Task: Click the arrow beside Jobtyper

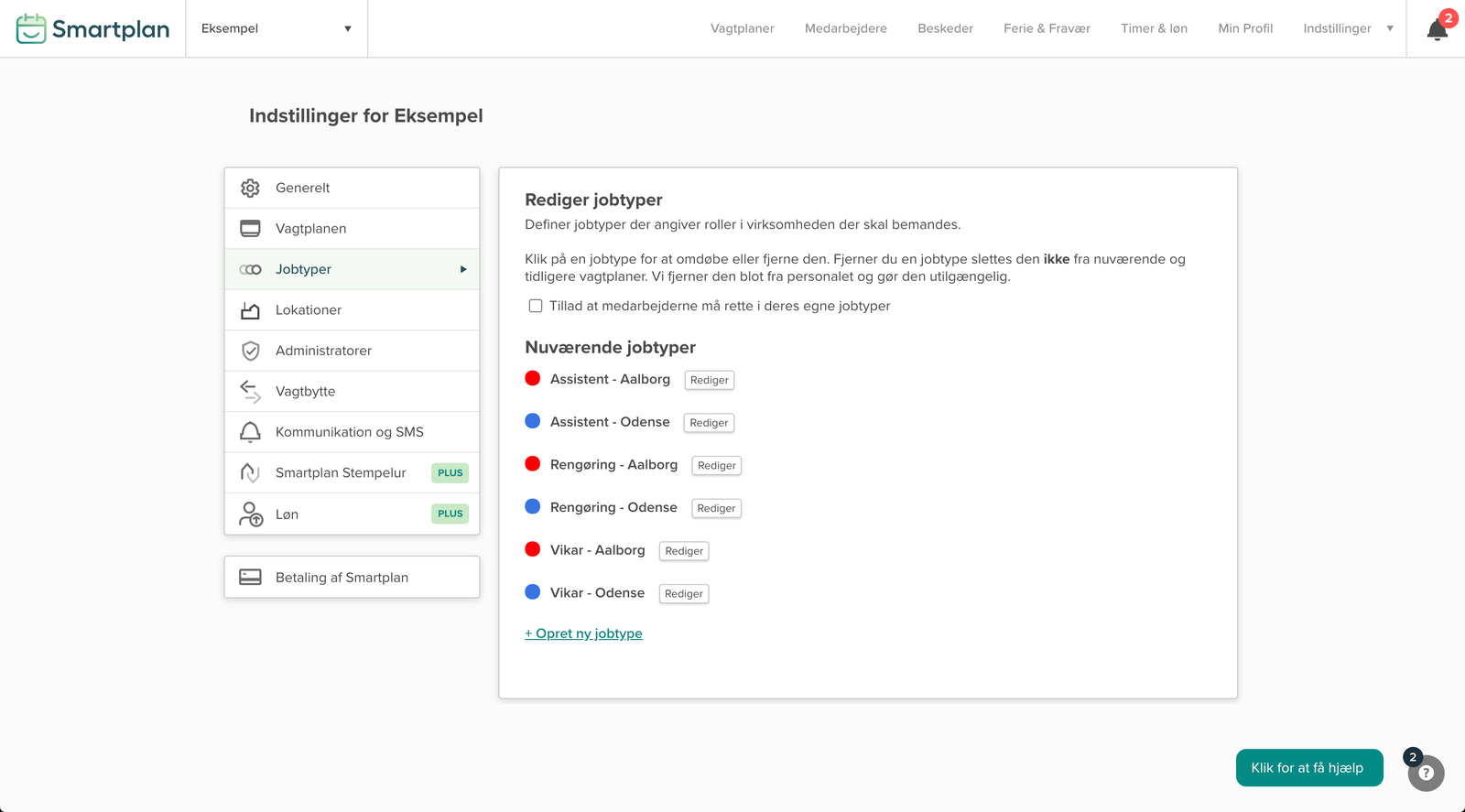Action: tap(463, 269)
